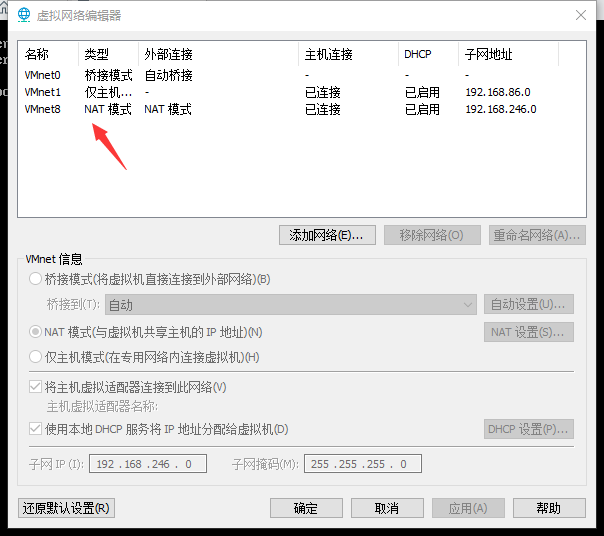Click the 子网掩码 input field
604x536 pixels.
point(363,464)
